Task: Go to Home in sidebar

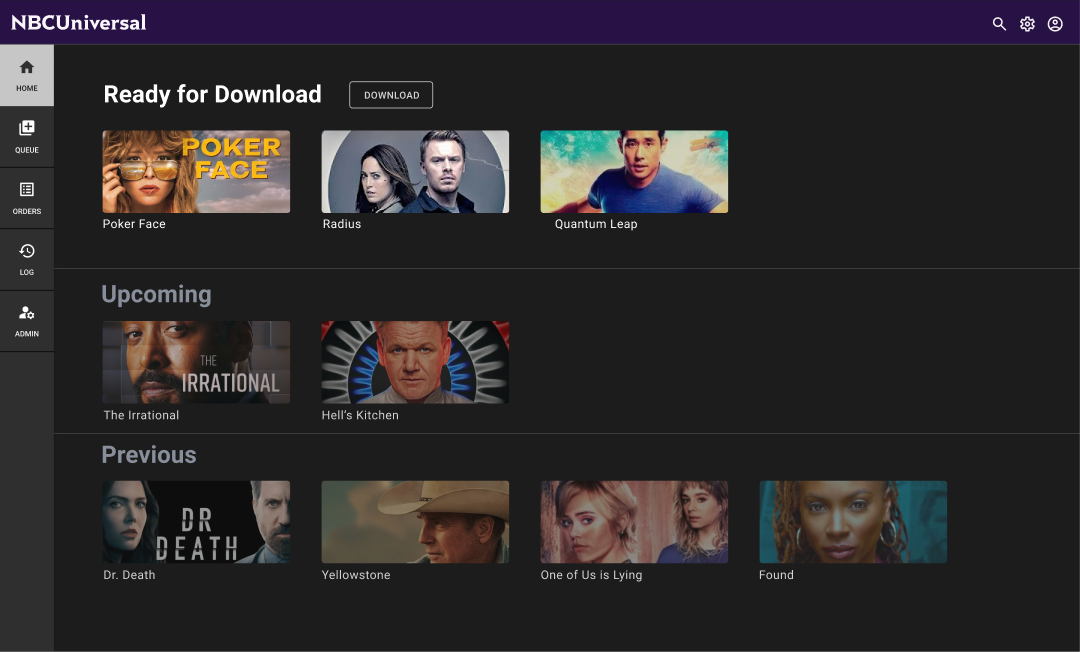Action: (x=27, y=75)
